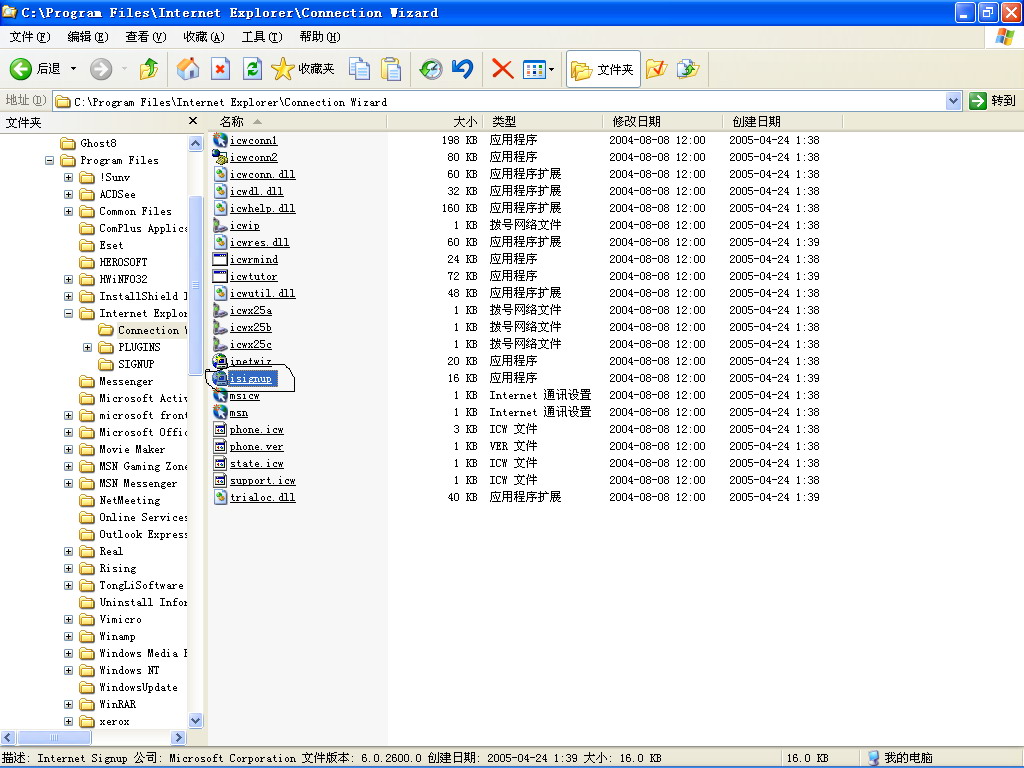Sort files by 大小 column header

click(x=465, y=121)
